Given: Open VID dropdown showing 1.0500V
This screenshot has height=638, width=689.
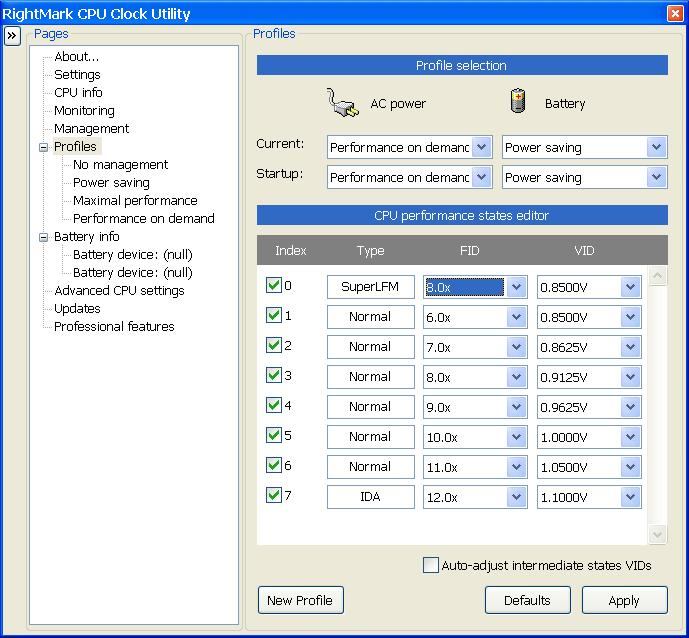Looking at the screenshot, I should tap(631, 467).
